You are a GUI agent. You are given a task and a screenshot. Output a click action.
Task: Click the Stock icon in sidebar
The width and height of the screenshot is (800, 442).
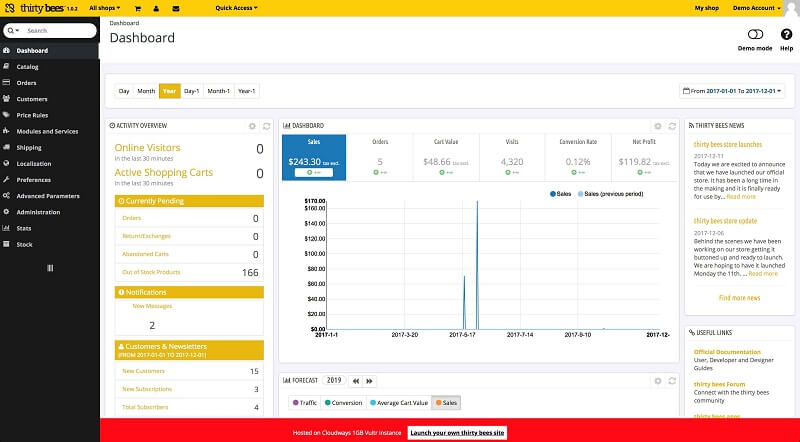pyautogui.click(x=6, y=244)
